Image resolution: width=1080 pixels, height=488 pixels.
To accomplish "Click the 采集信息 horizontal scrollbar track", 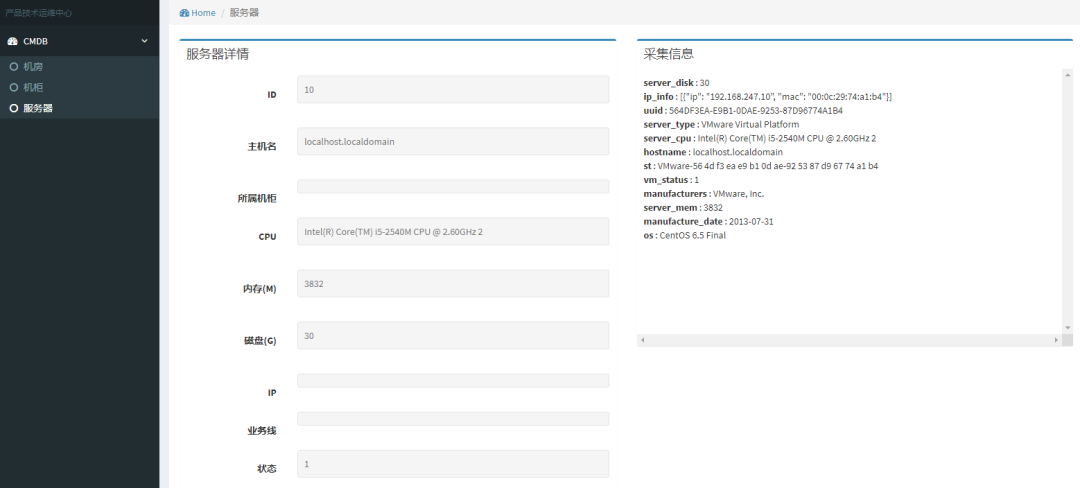I will 849,341.
